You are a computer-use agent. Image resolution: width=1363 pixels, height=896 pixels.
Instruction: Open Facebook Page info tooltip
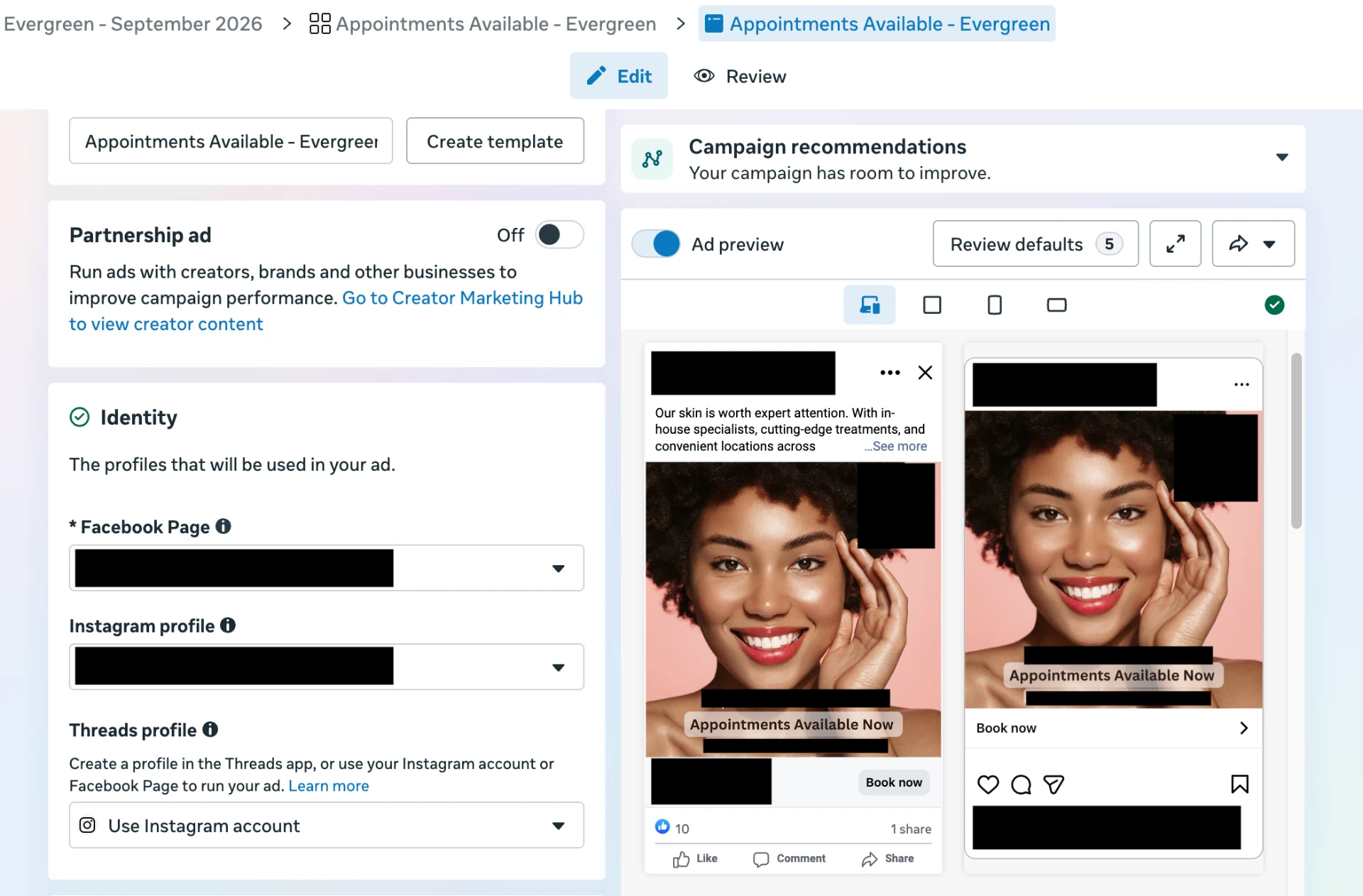(x=223, y=526)
